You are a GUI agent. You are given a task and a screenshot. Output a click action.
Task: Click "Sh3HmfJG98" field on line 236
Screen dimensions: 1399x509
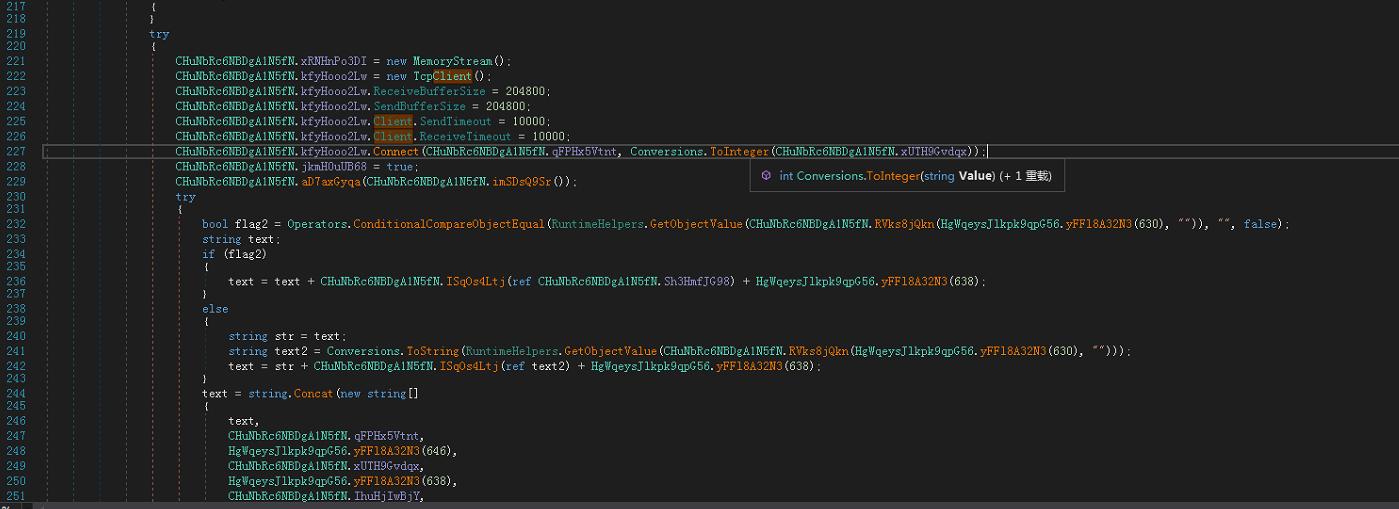pyautogui.click(x=698, y=281)
